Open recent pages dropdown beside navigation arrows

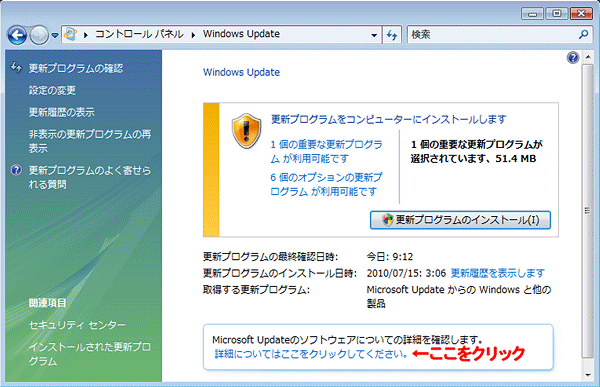[55, 35]
